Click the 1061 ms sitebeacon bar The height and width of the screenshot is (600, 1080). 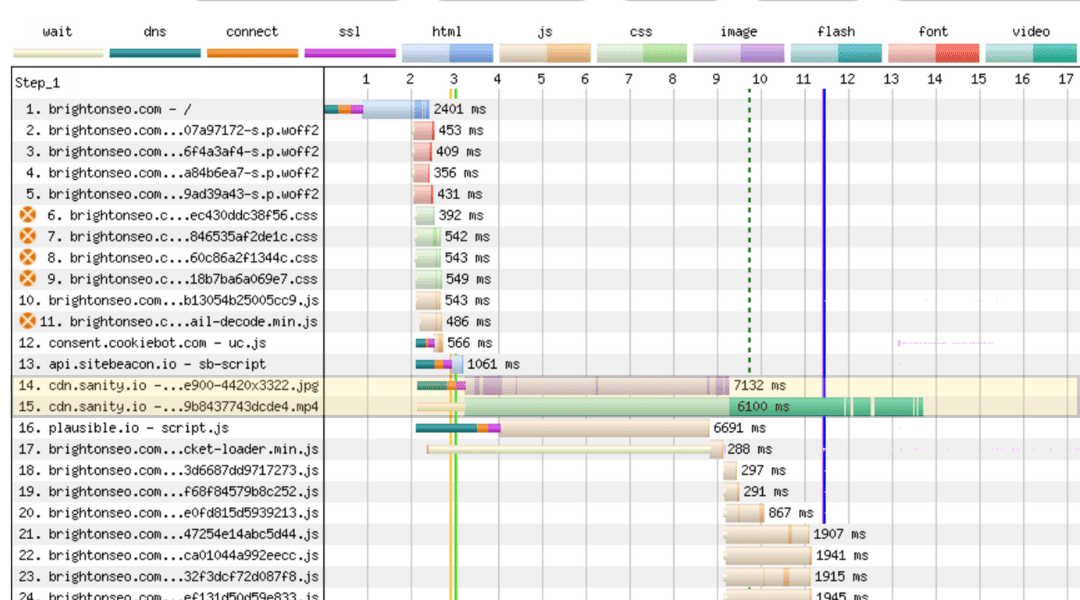click(439, 364)
